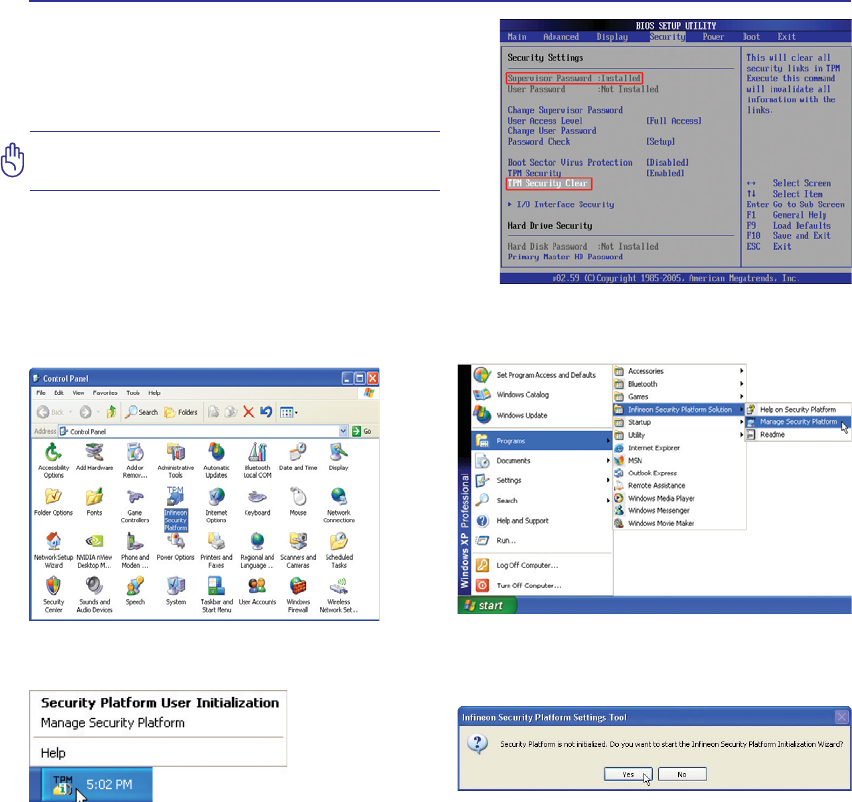Open Administrative Tools icon
Image resolution: width=852 pixels, height=802 pixels.
(x=176, y=460)
